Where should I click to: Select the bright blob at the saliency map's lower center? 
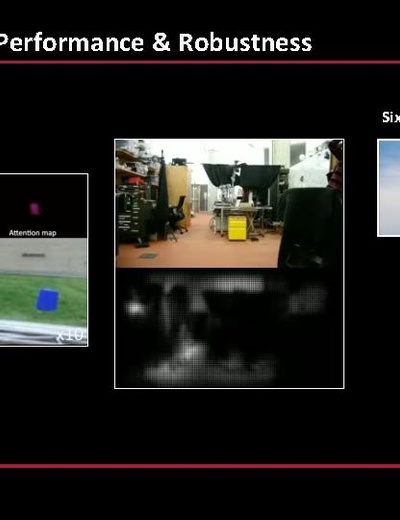[188, 352]
